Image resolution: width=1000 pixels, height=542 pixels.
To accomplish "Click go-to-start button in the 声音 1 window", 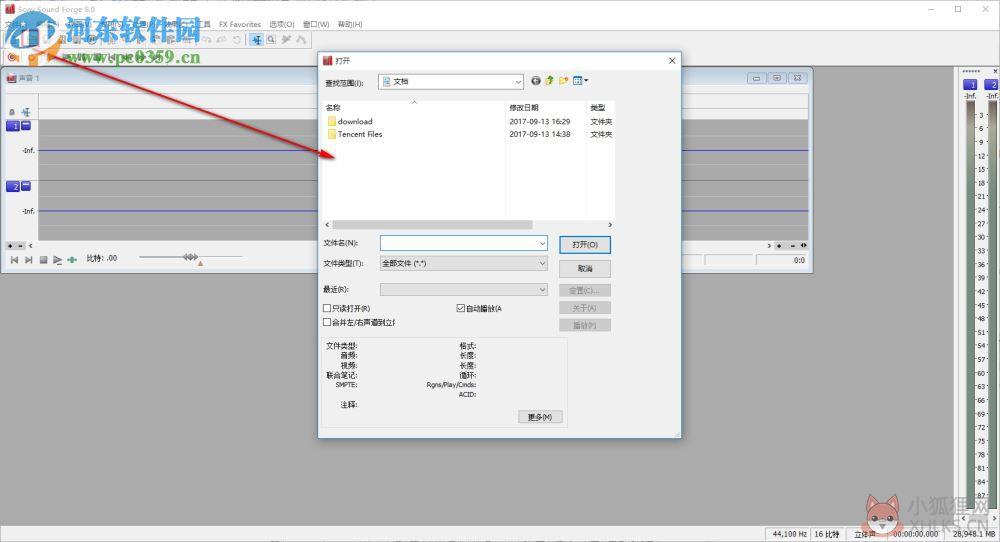I will 14,260.
